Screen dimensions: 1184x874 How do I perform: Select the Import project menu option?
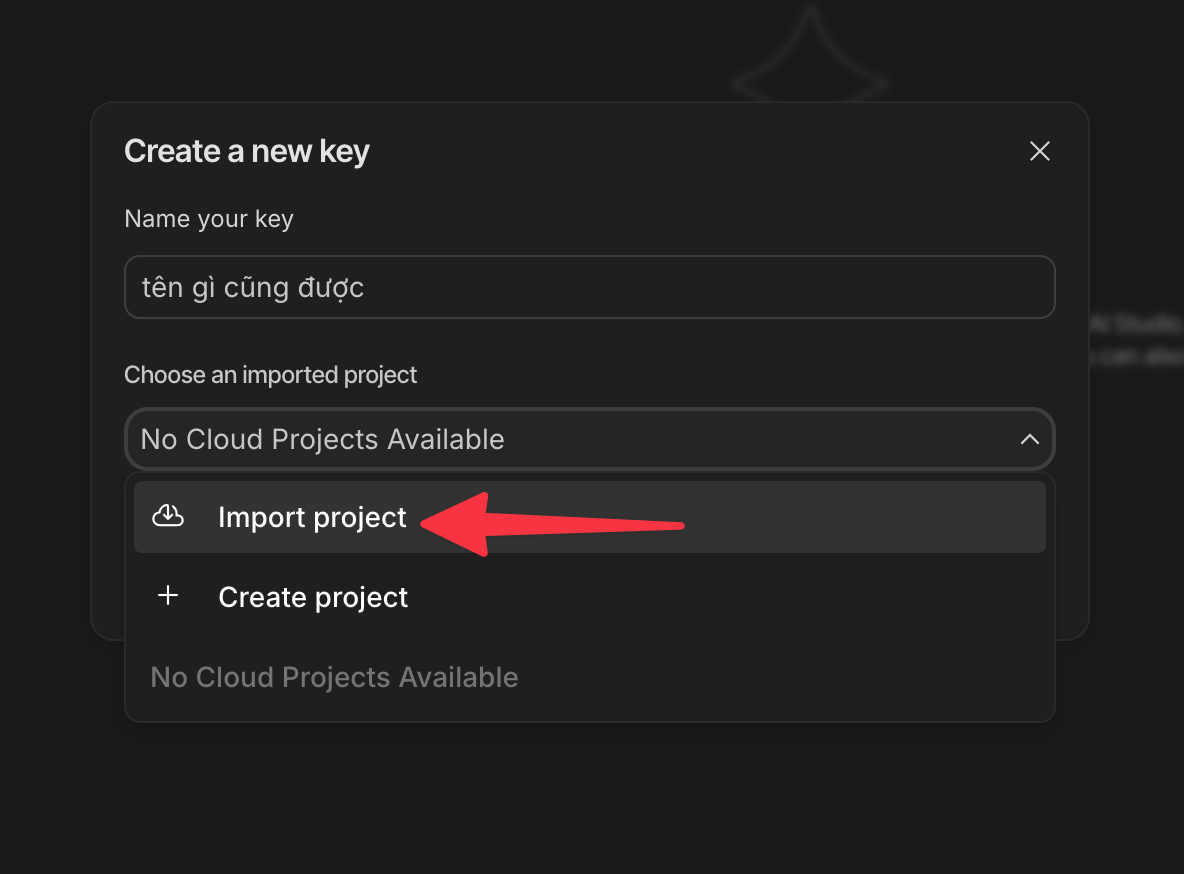pyautogui.click(x=312, y=517)
